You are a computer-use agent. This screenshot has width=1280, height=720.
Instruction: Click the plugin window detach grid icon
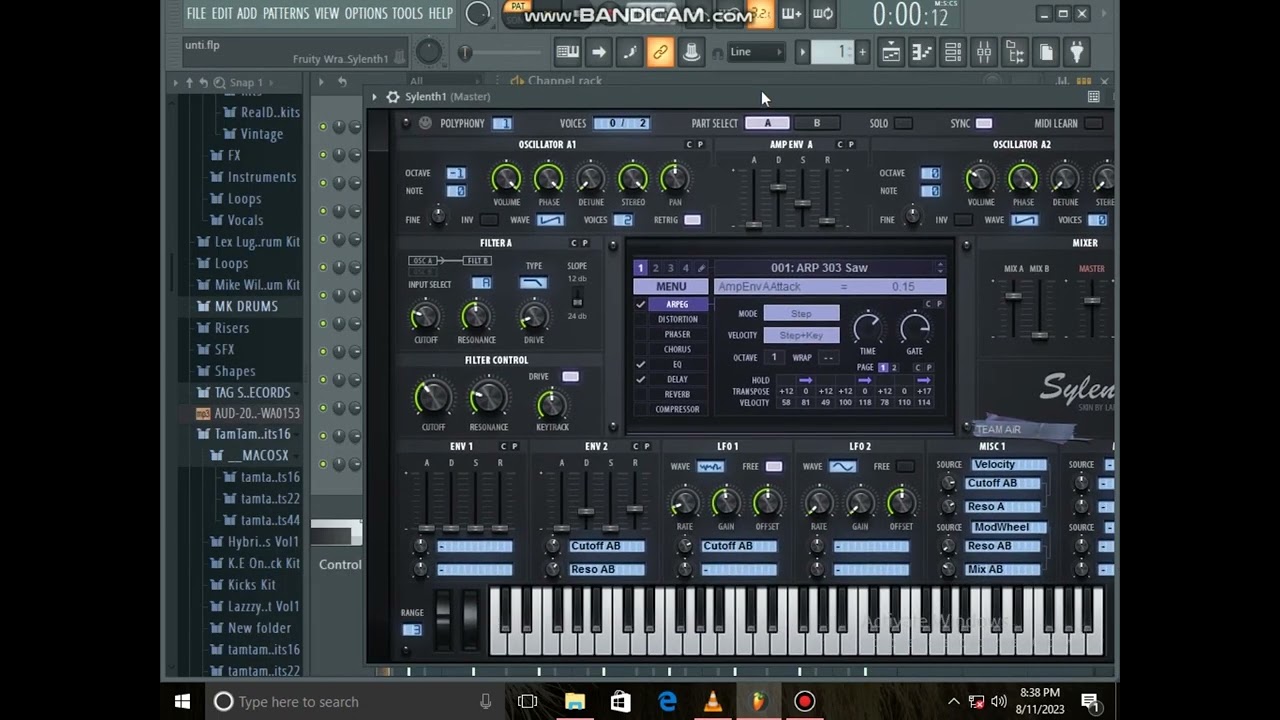click(x=1093, y=97)
